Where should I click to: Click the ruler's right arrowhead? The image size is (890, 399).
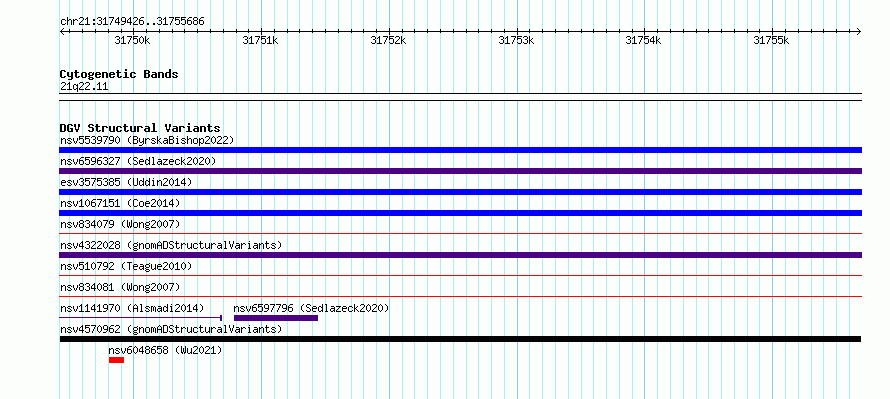(x=859, y=31)
